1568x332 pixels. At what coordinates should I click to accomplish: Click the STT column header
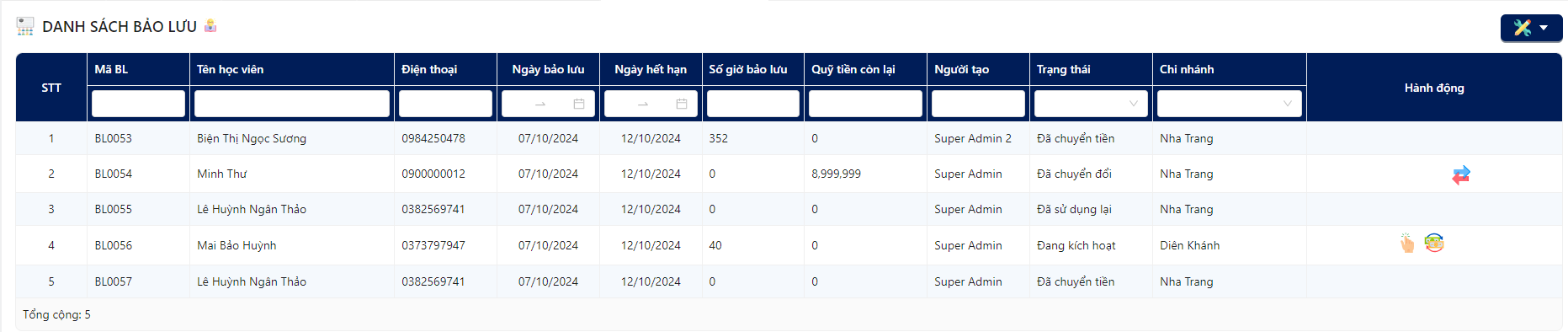(x=51, y=88)
